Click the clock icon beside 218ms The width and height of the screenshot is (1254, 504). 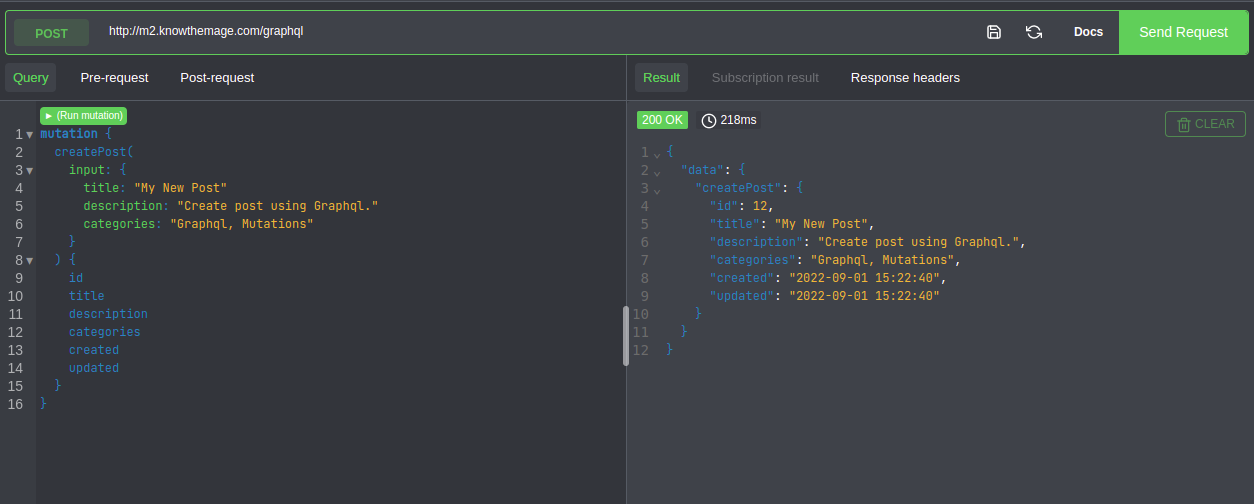[709, 120]
